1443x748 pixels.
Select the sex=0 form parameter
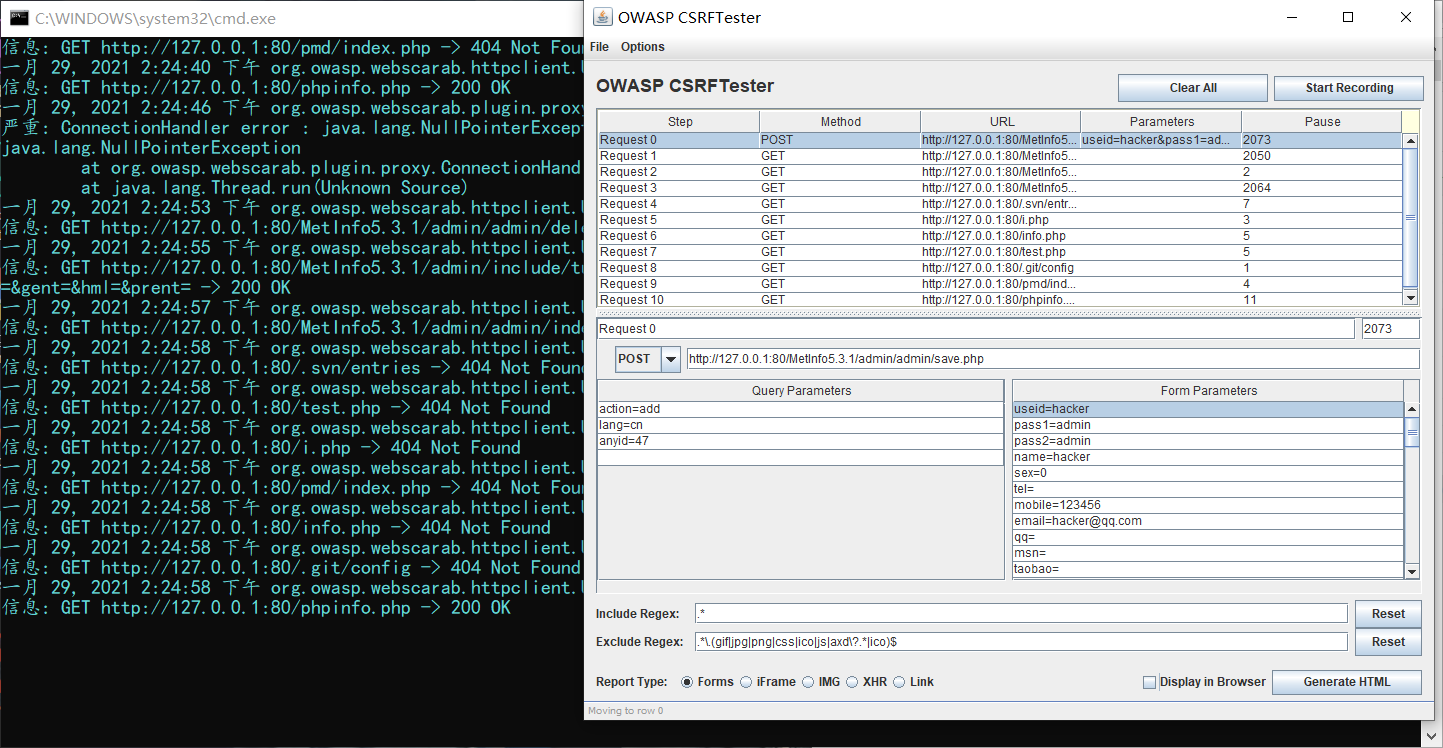click(x=1208, y=473)
